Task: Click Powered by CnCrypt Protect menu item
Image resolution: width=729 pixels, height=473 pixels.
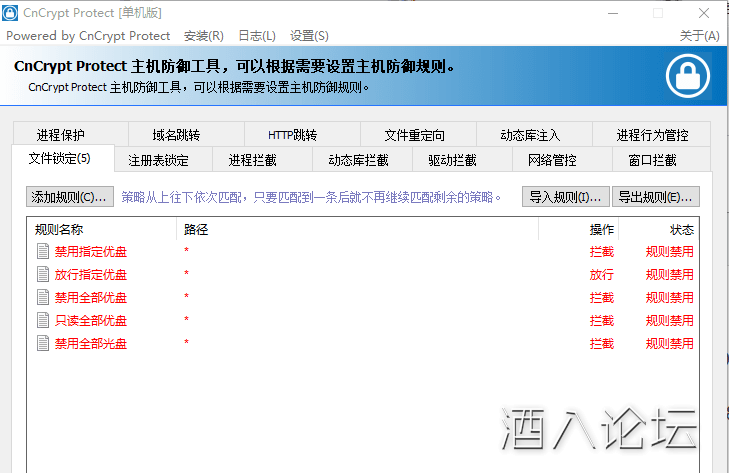Action: point(88,36)
